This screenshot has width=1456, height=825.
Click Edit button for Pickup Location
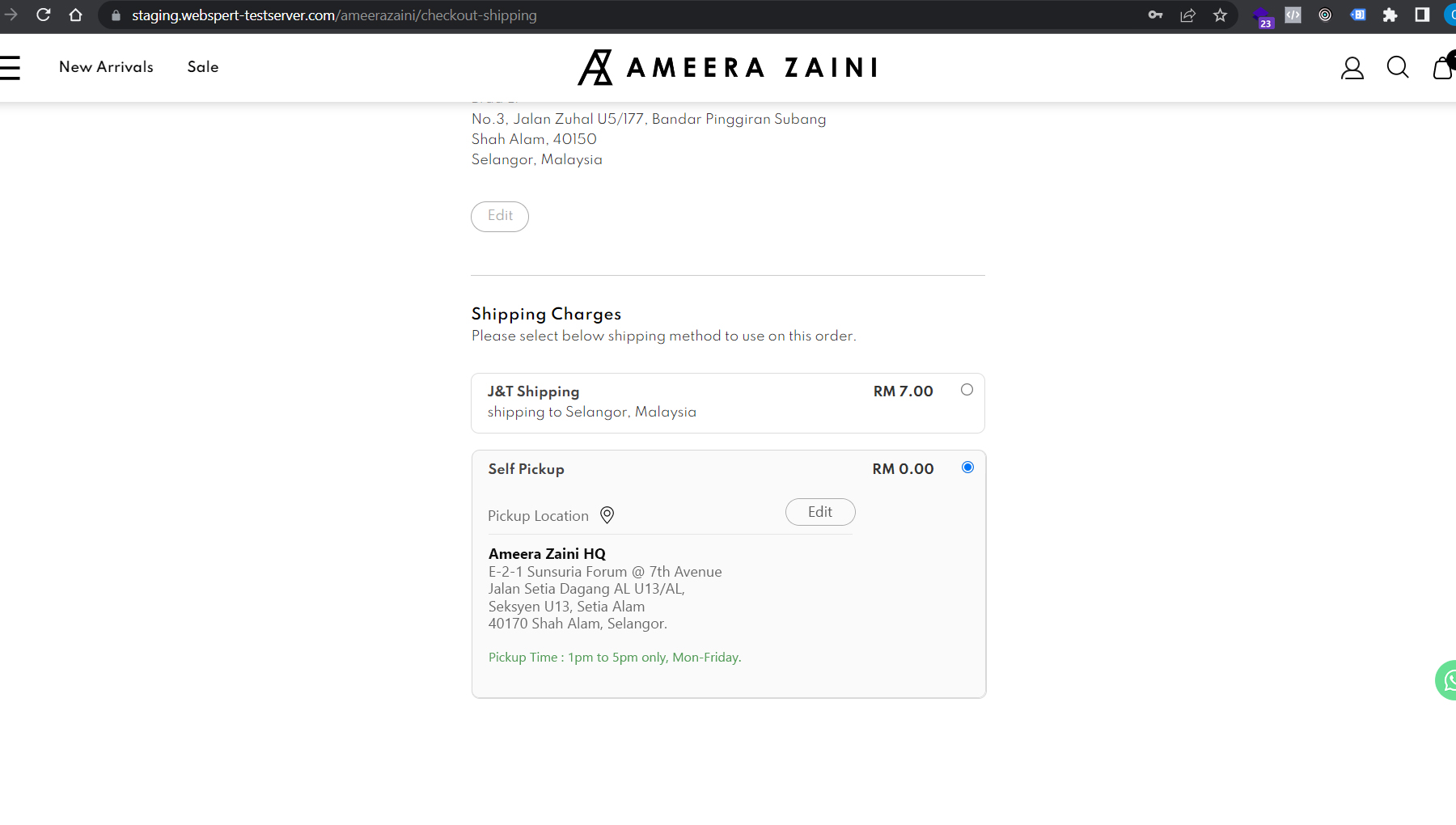tap(820, 512)
